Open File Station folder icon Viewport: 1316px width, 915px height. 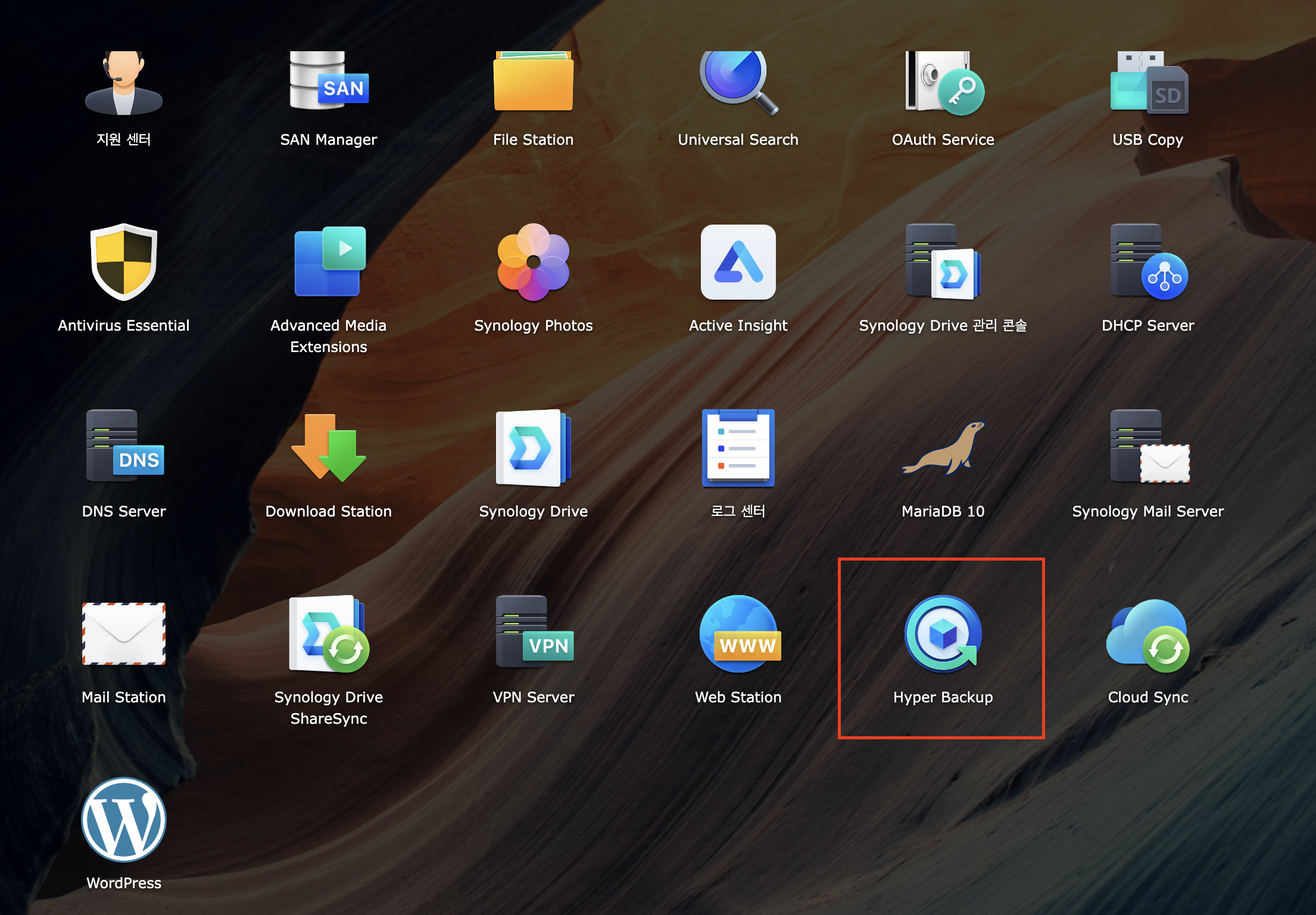(x=533, y=82)
